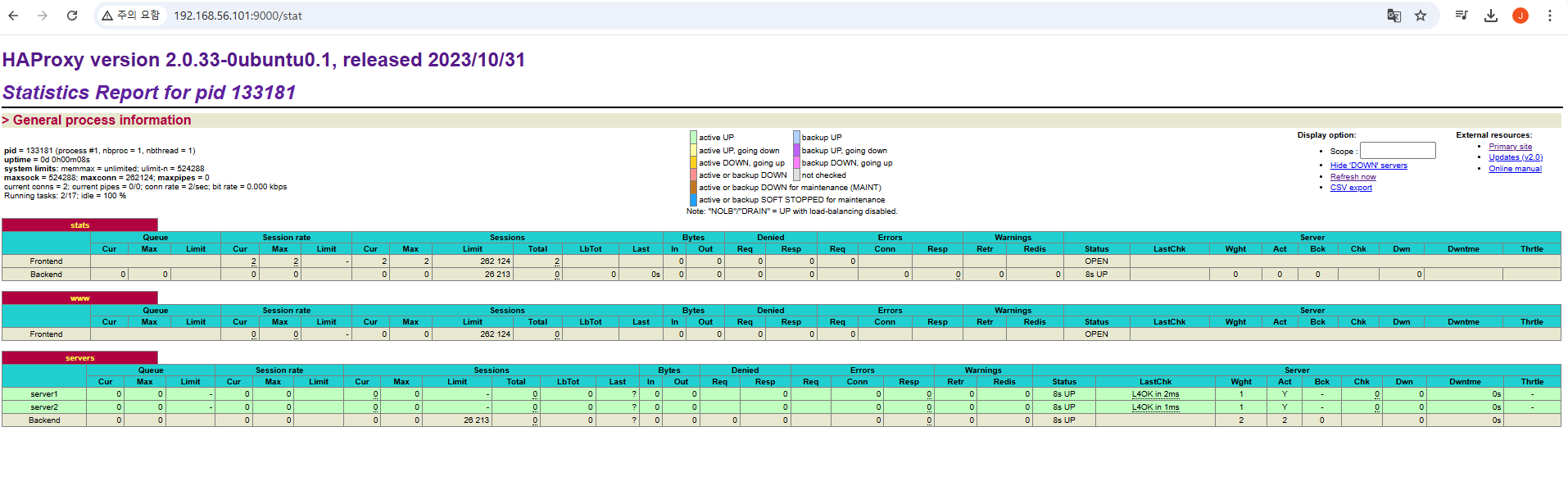Screen dimensions: 1568x477
Task: Click the External resources label
Action: coord(1493,135)
